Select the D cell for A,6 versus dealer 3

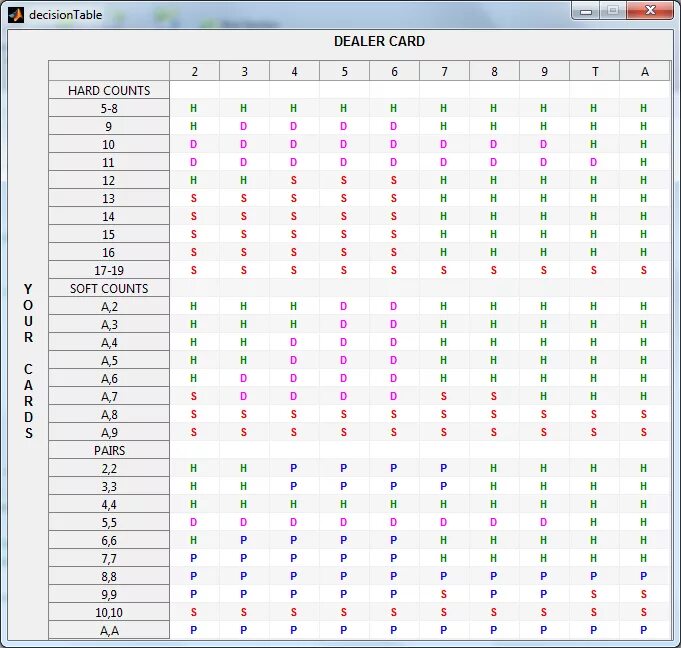pos(244,378)
